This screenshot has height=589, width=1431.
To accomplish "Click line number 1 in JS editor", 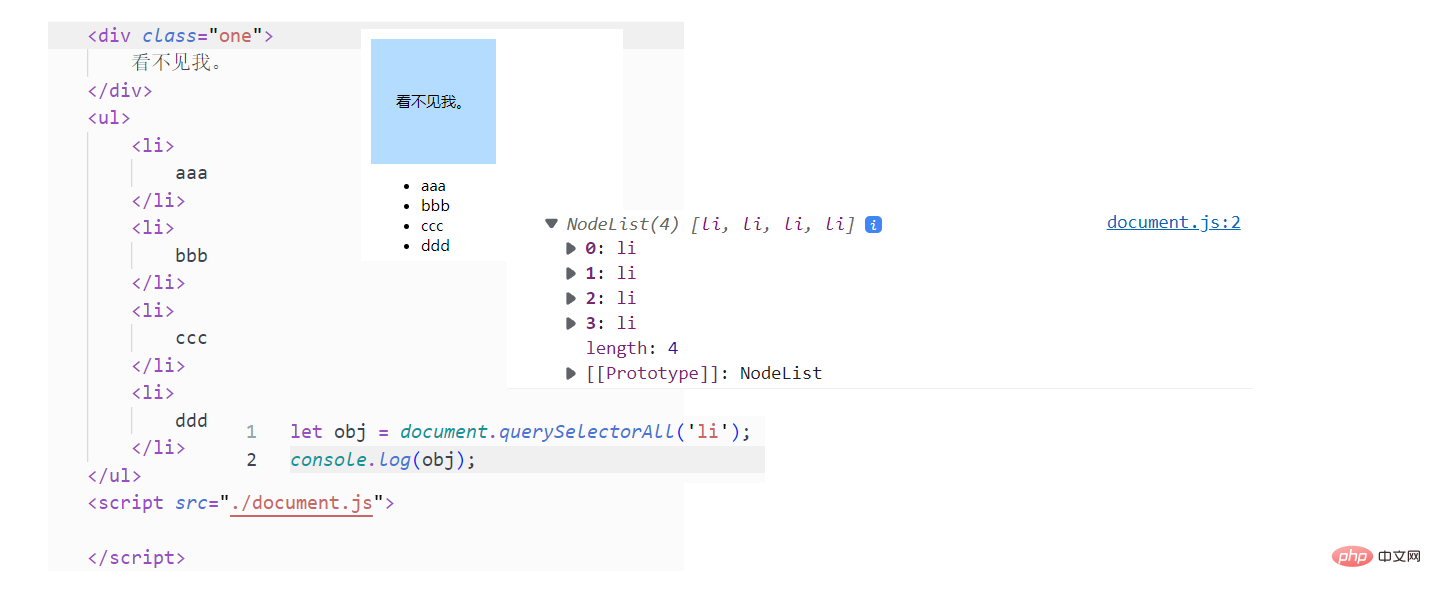I will click(x=251, y=432).
